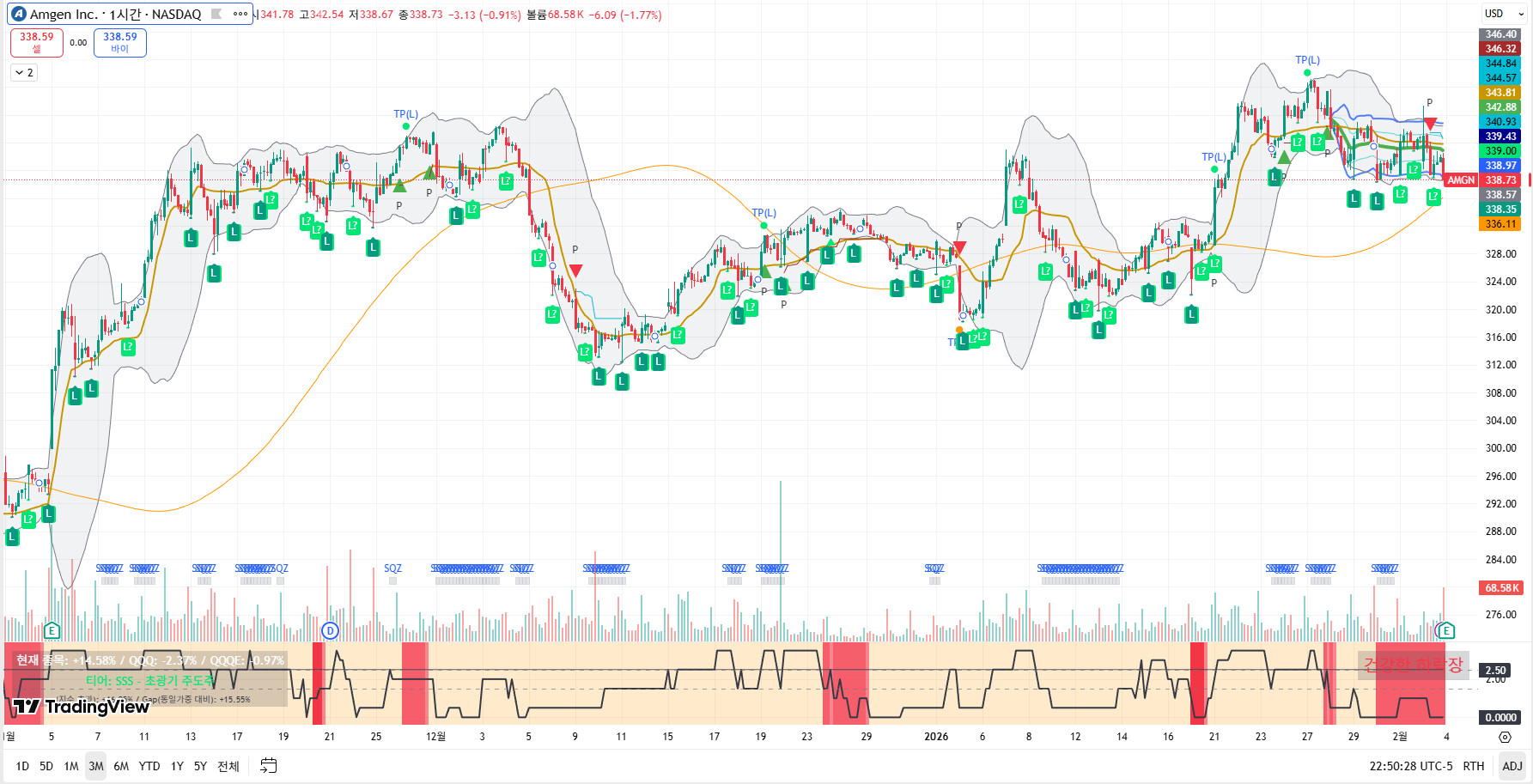The height and width of the screenshot is (784, 1533).
Task: Open the RTH session menu
Action: [x=1474, y=766]
